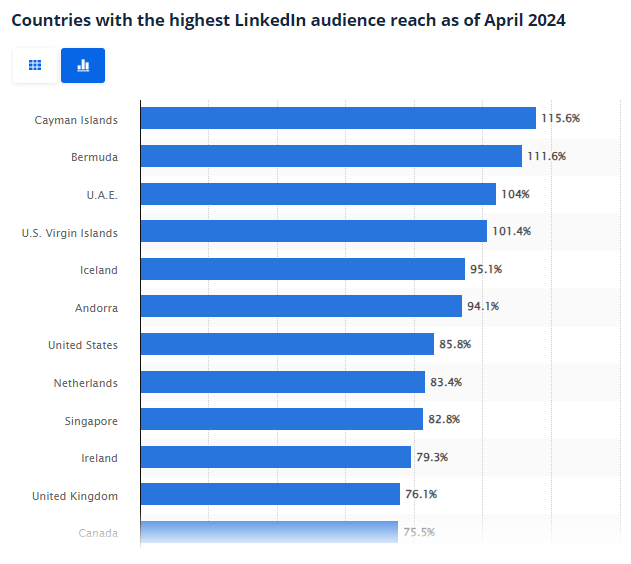Click the 82.8% value label
Image resolution: width=631 pixels, height=564 pixels.
coord(444,419)
